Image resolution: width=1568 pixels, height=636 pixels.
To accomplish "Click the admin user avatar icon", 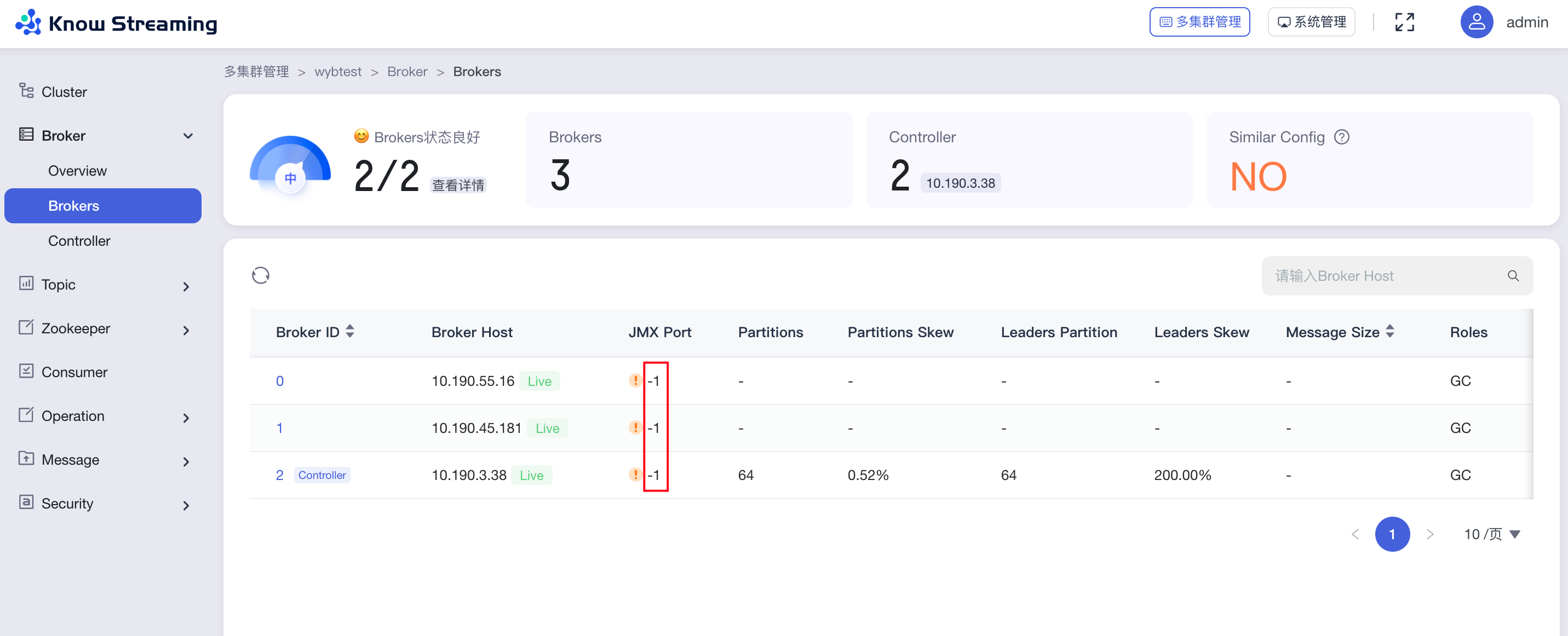I will pyautogui.click(x=1476, y=22).
